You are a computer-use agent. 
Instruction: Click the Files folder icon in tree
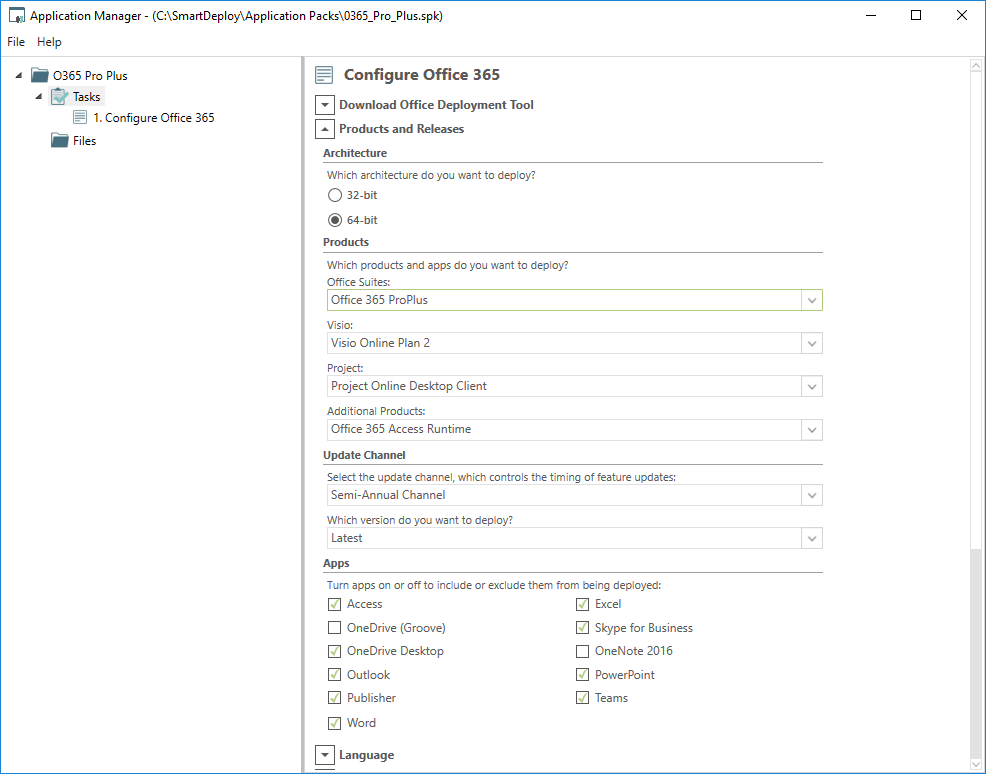60,141
